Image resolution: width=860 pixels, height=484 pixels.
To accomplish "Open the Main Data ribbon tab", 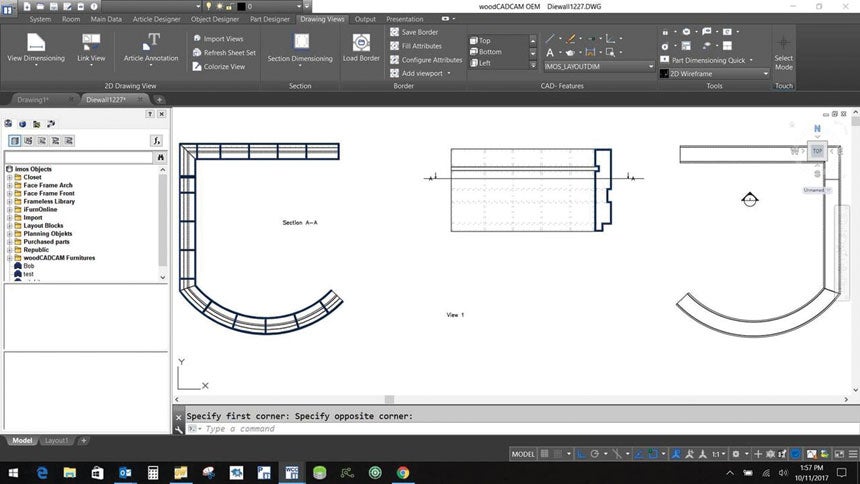I will (x=106, y=19).
